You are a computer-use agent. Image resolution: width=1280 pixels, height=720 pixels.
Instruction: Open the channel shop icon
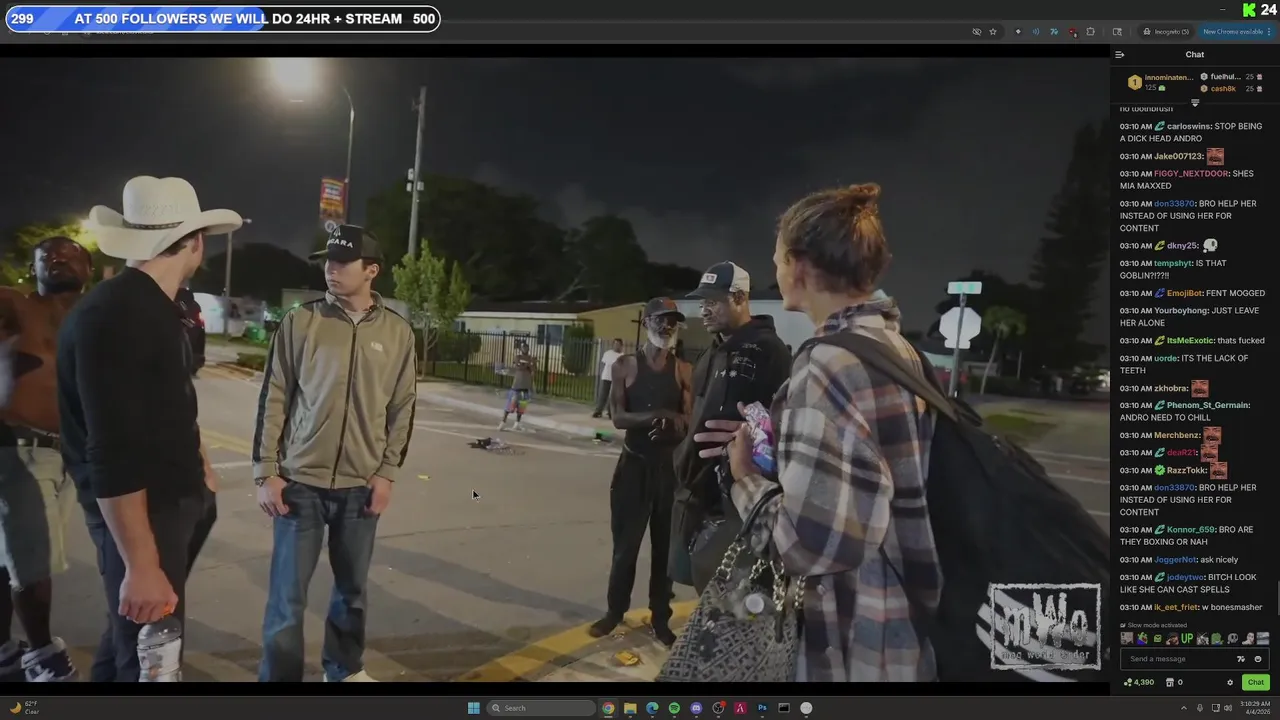[x=1170, y=682]
